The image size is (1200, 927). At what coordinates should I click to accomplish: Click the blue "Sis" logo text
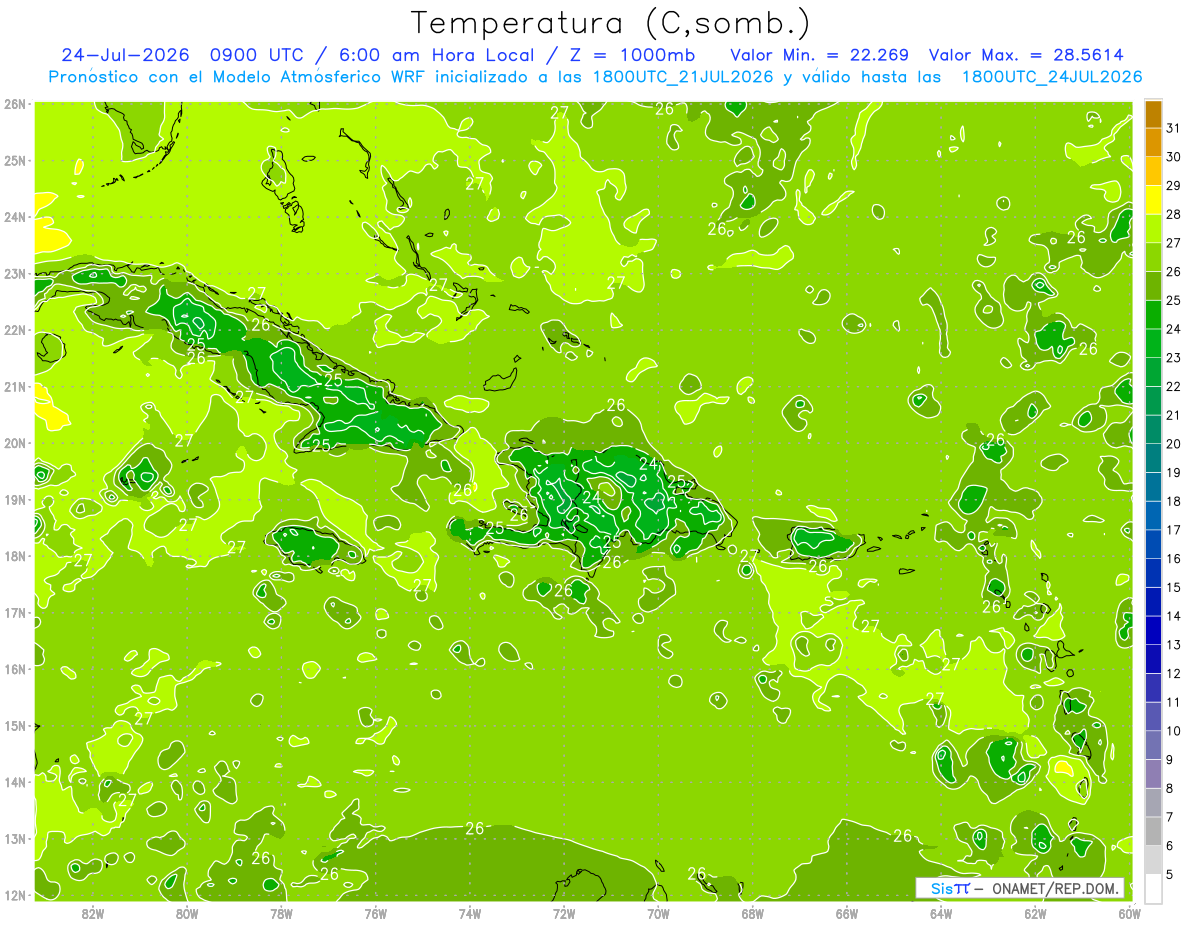(942, 888)
